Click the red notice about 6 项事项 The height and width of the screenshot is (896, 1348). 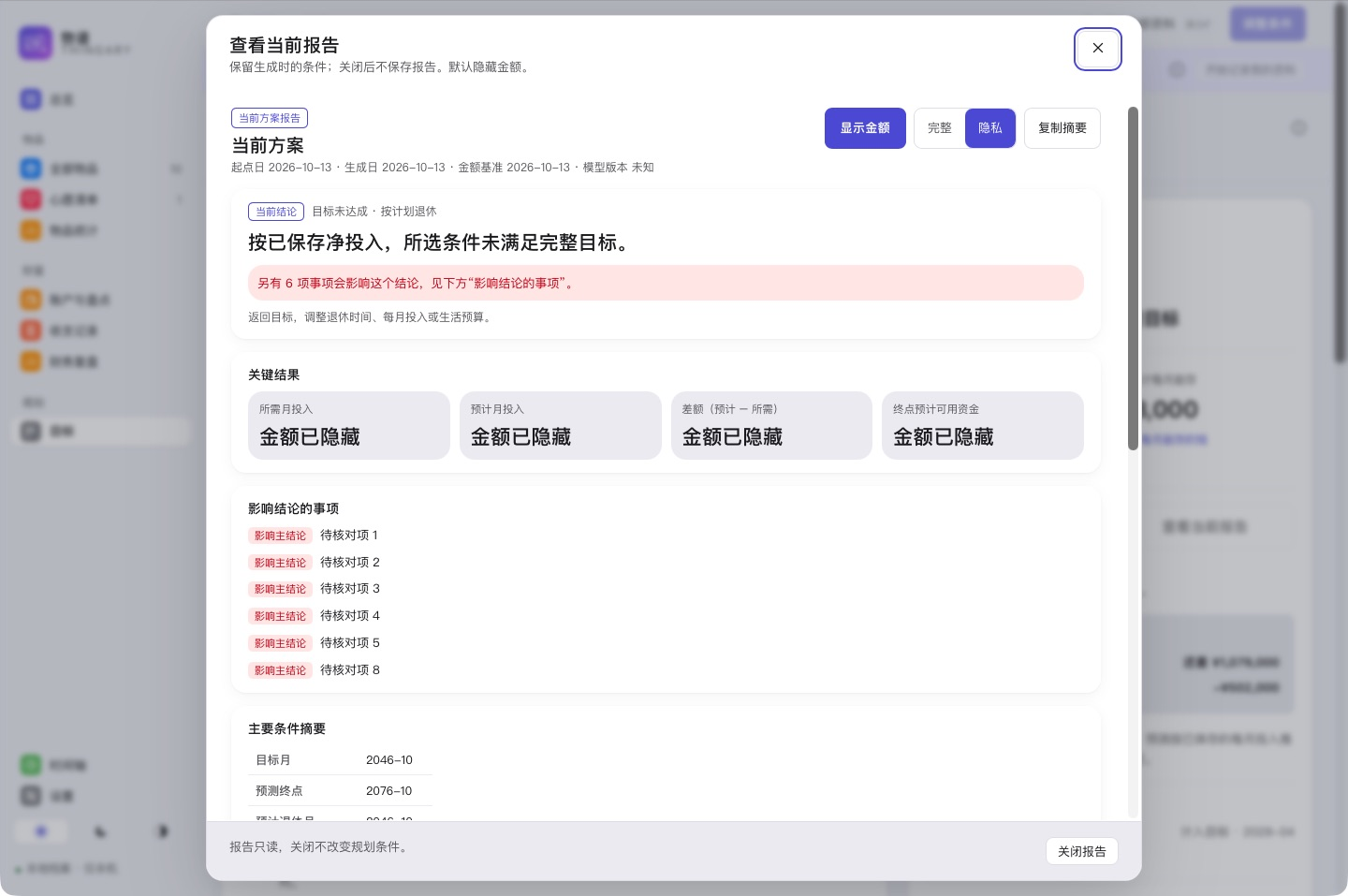coord(666,283)
